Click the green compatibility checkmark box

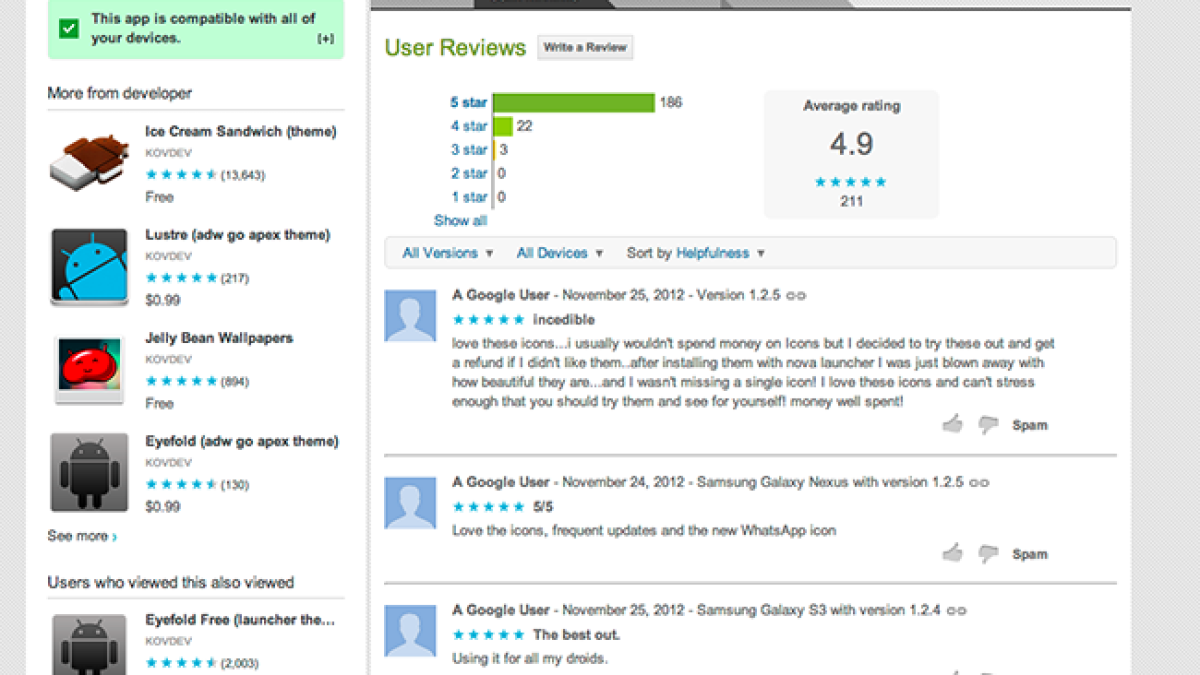click(68, 29)
